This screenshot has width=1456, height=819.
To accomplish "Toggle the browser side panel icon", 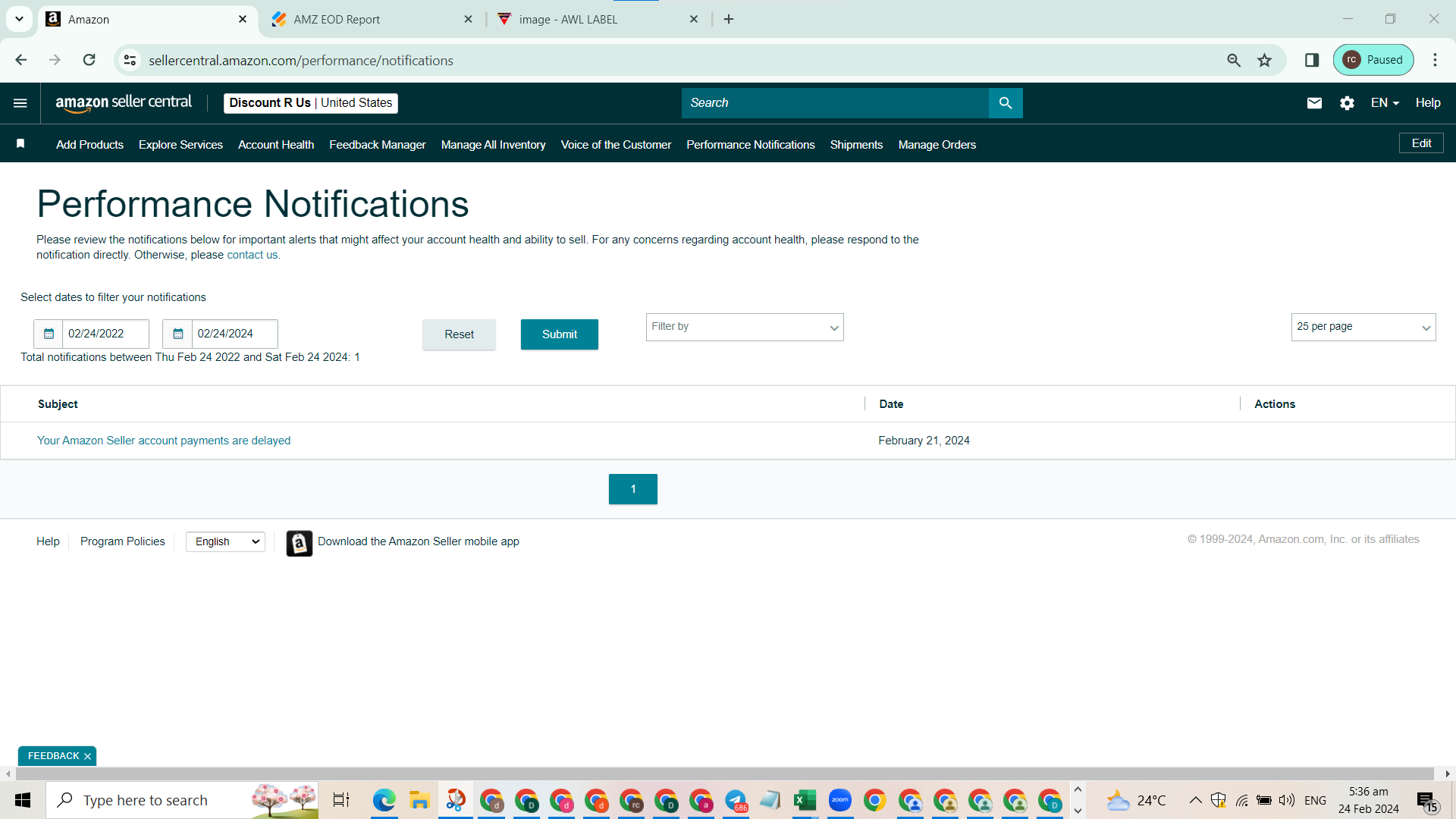I will point(1312,60).
